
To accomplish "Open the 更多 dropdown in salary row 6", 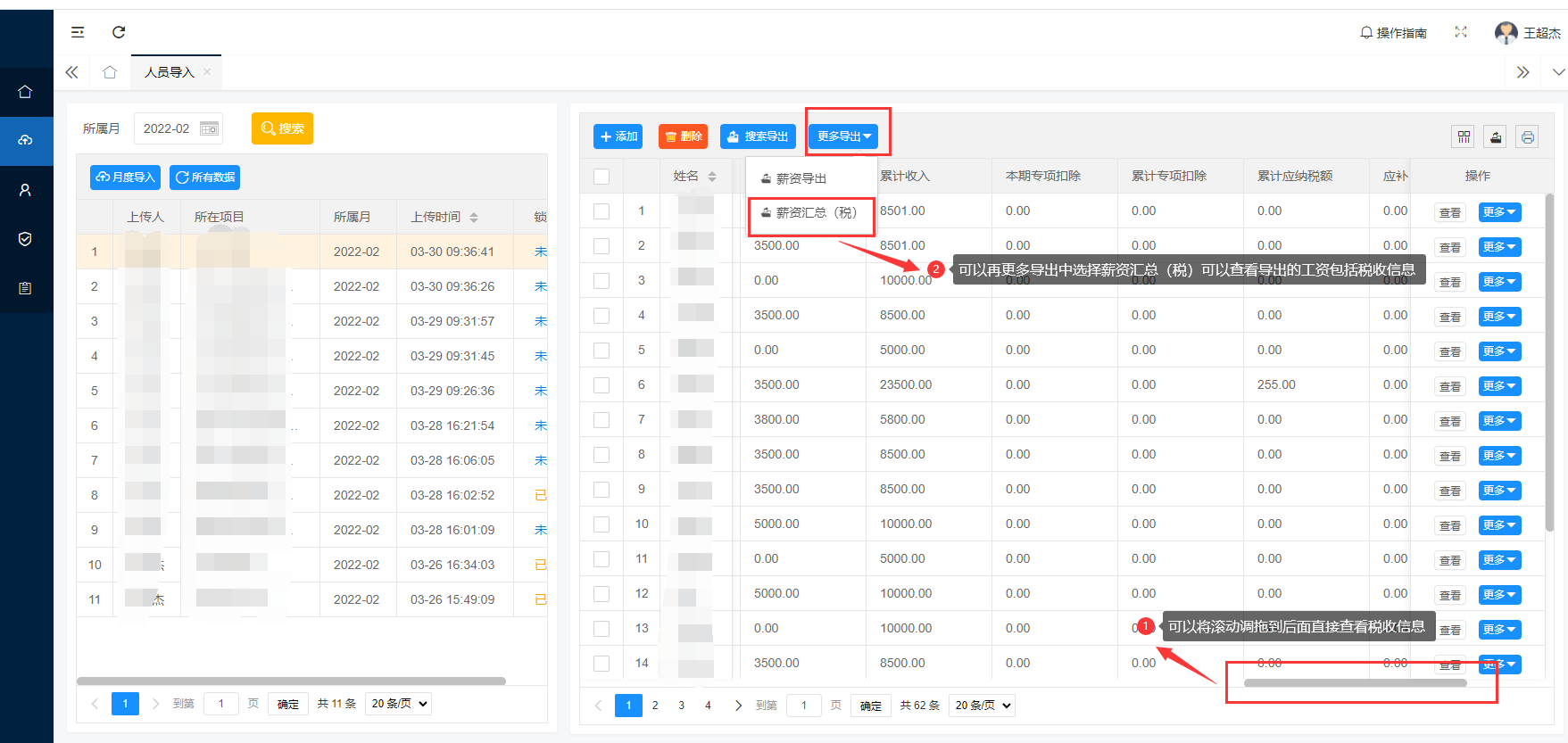I will click(x=1499, y=386).
